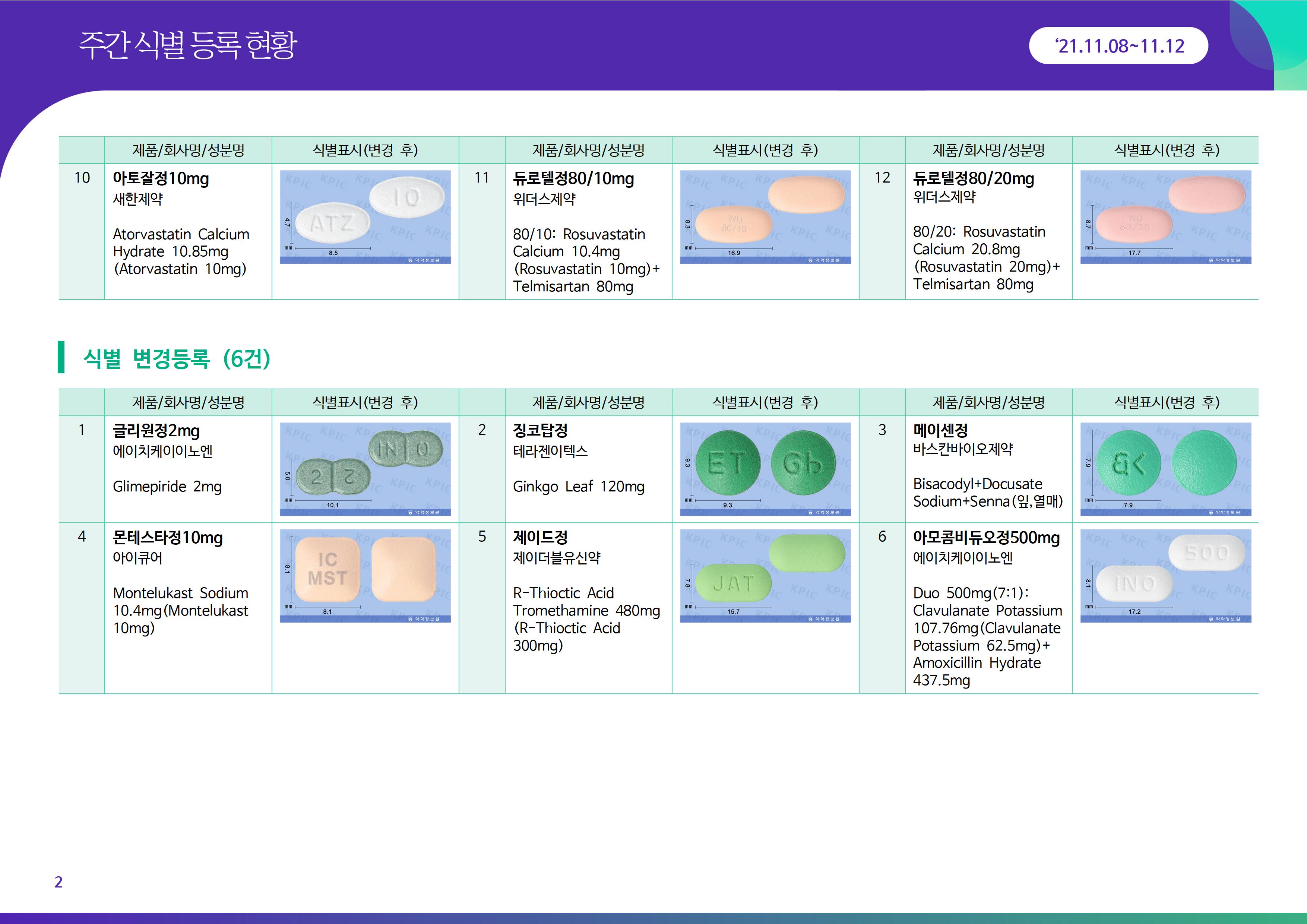Select the 듀로텔정80/10mg product name
1307x924 pixels.
tap(573, 178)
